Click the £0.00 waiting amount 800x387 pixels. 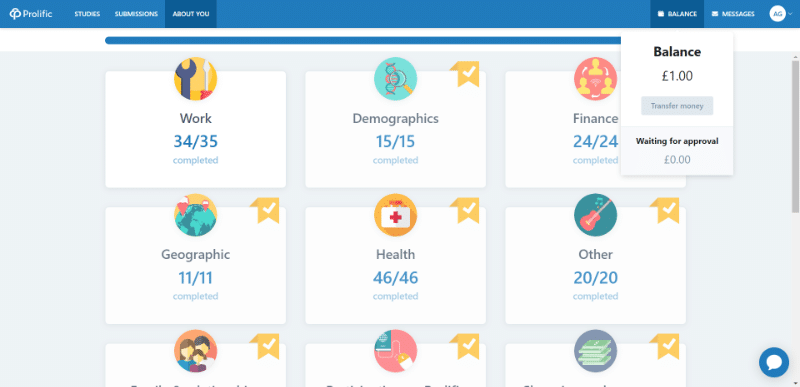[677, 160]
